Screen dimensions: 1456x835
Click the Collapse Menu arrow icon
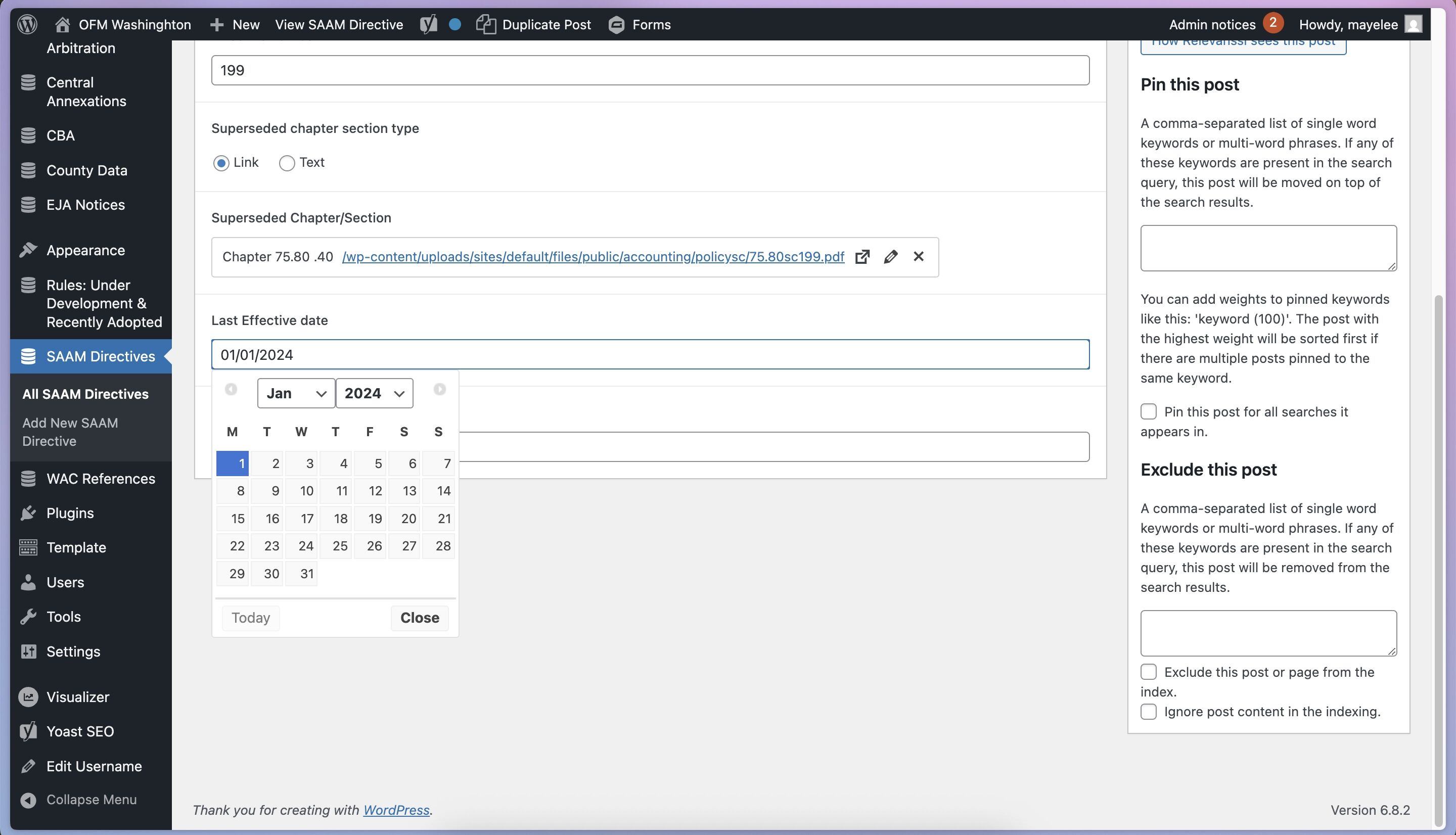pos(28,800)
